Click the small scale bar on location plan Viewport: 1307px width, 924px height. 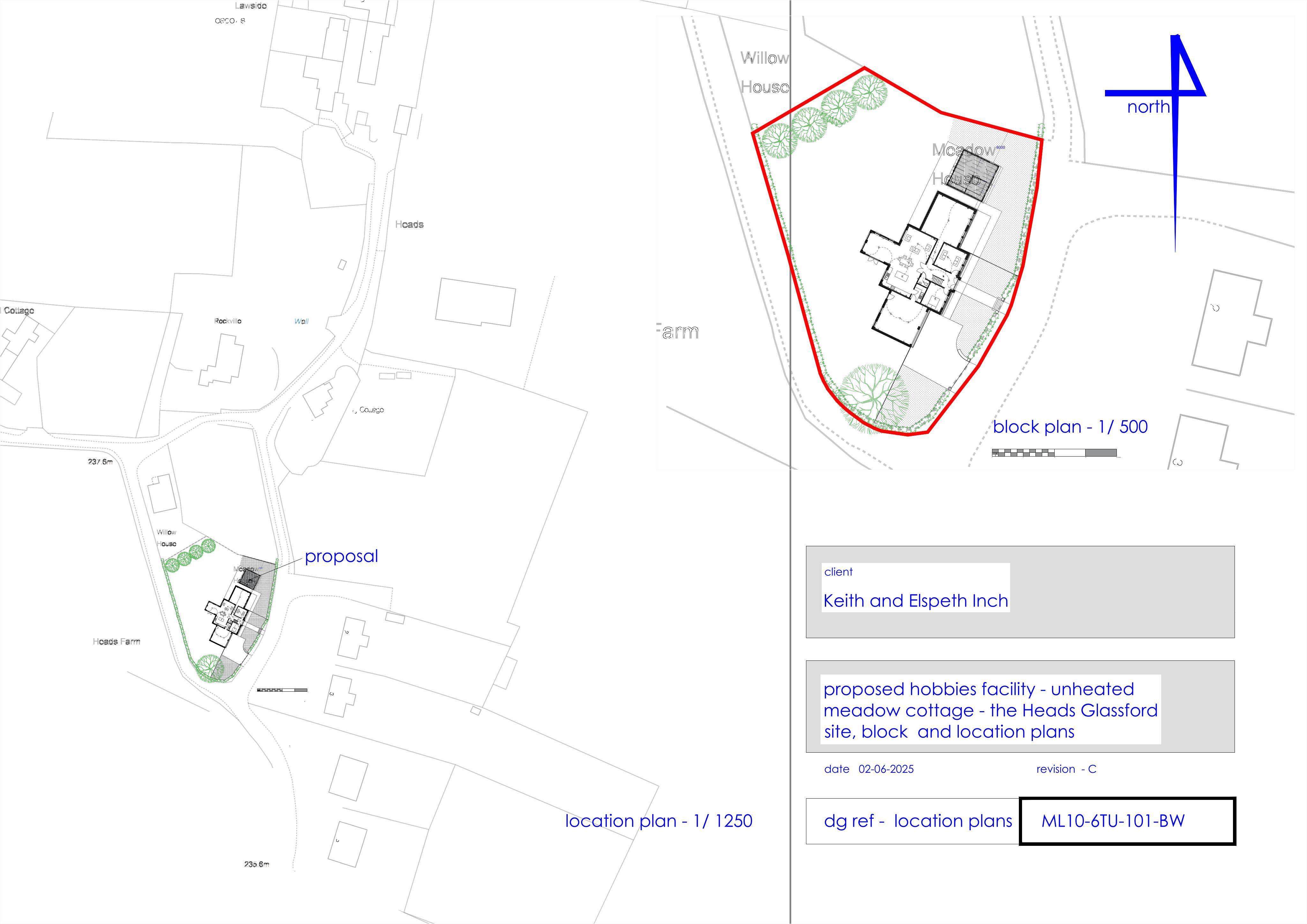pos(282,690)
